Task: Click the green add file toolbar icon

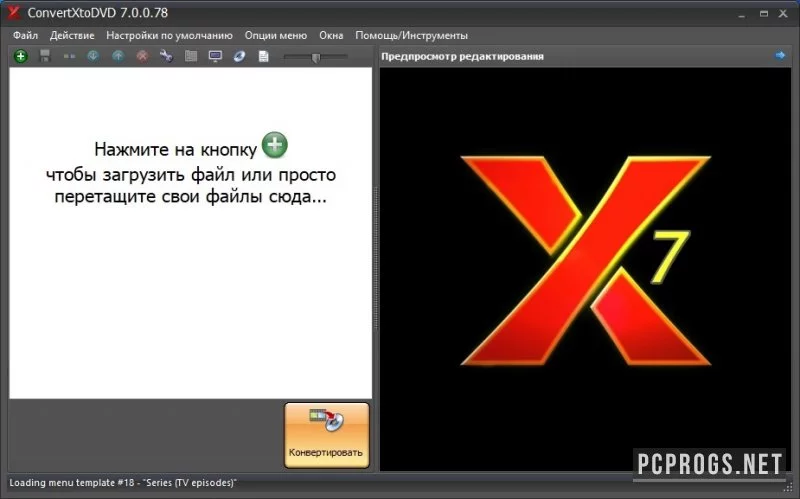Action: click(x=20, y=56)
